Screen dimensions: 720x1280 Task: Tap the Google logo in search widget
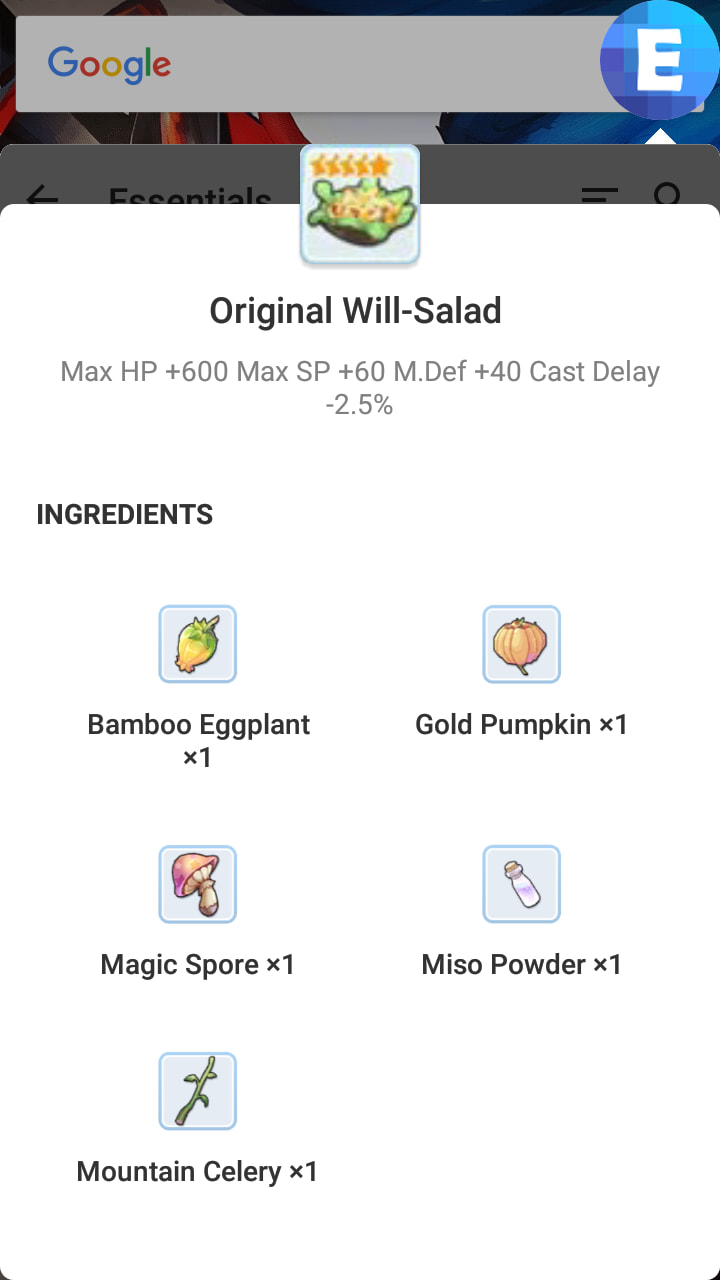point(109,64)
